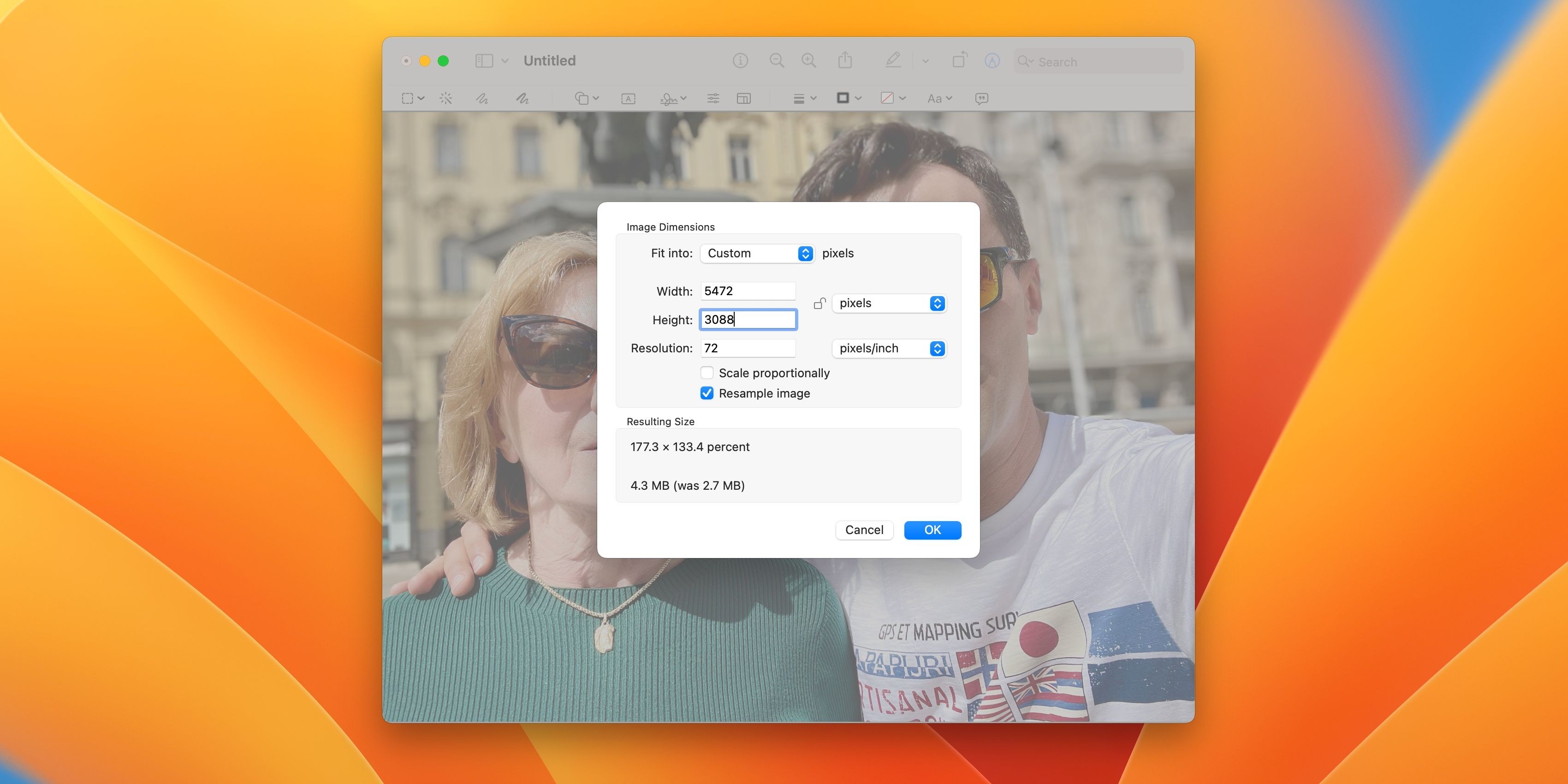Open the Fill Color swatch menu

pos(894,98)
